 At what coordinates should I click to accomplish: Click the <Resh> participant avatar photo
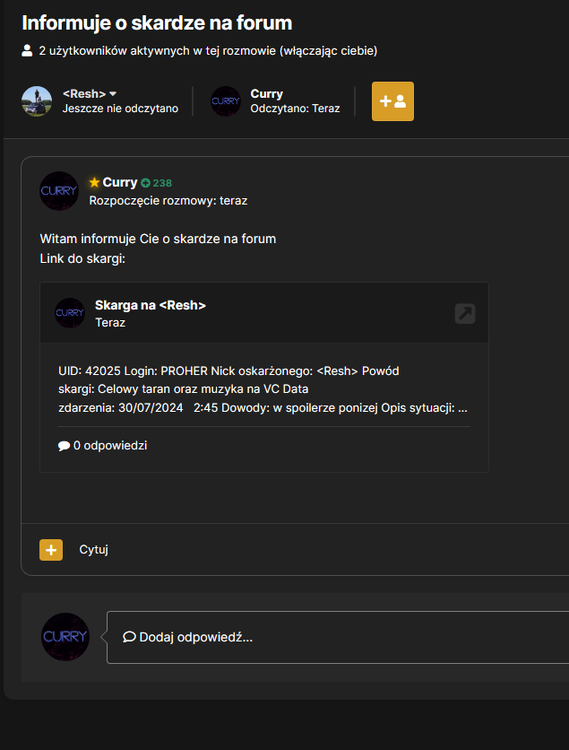[x=37, y=101]
